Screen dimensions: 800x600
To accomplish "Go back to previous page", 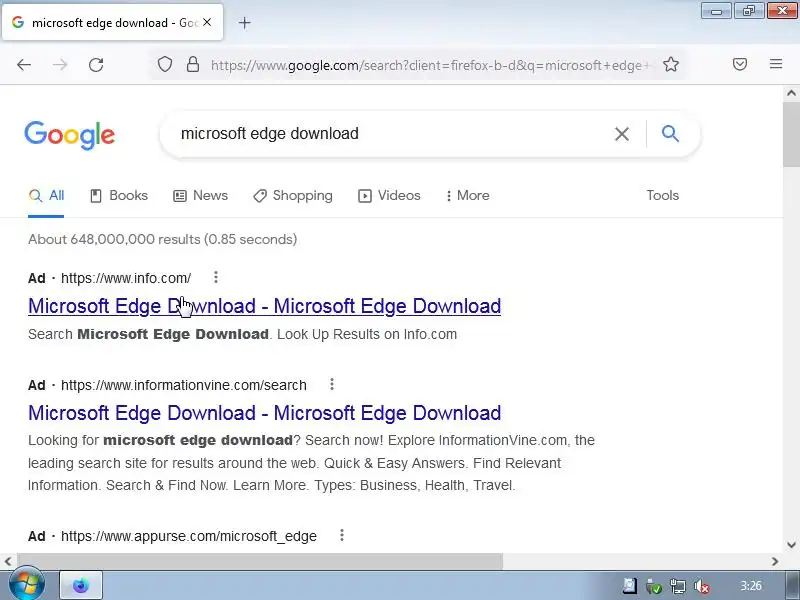I will [24, 65].
